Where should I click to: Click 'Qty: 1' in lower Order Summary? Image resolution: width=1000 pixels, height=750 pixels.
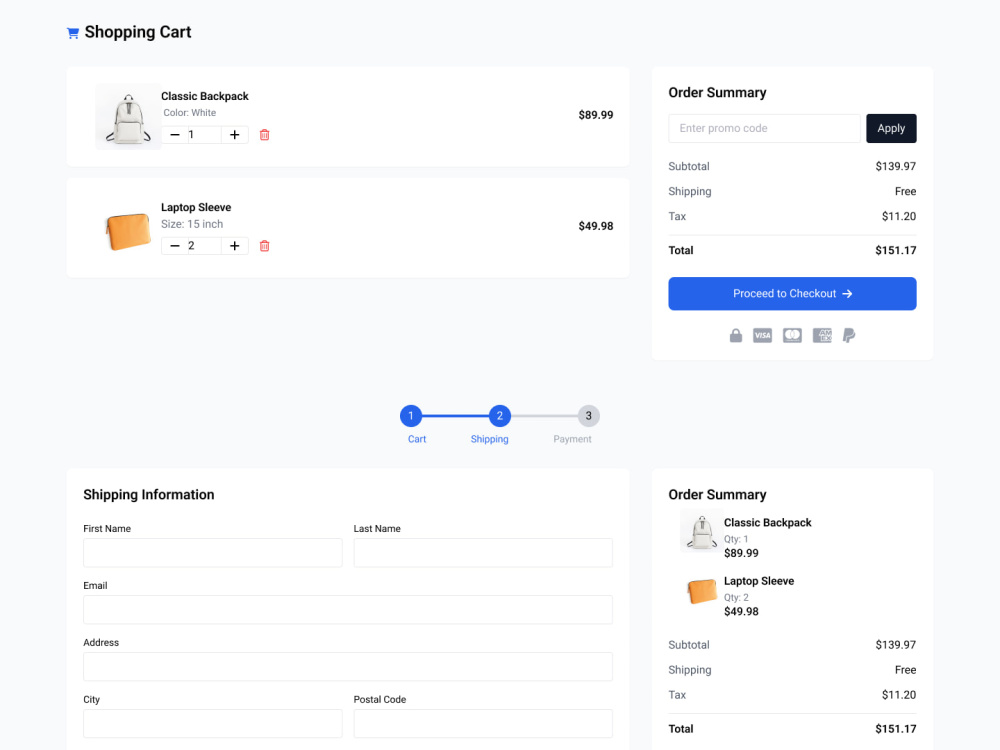click(736, 539)
